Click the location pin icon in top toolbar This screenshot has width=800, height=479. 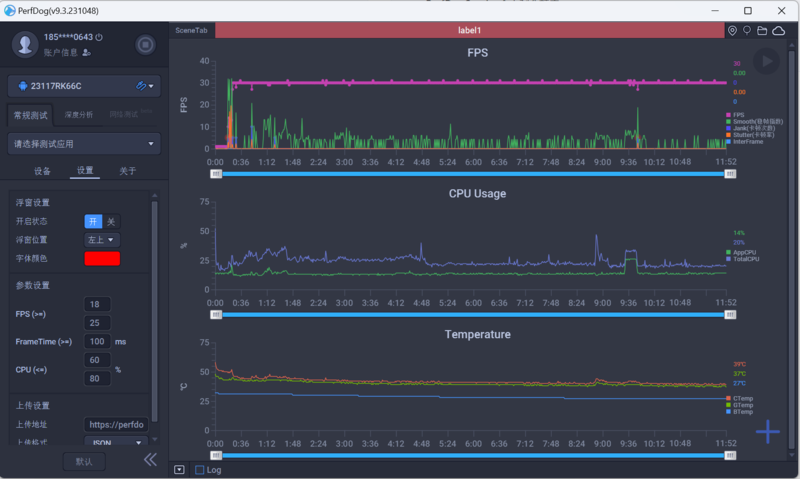(732, 31)
